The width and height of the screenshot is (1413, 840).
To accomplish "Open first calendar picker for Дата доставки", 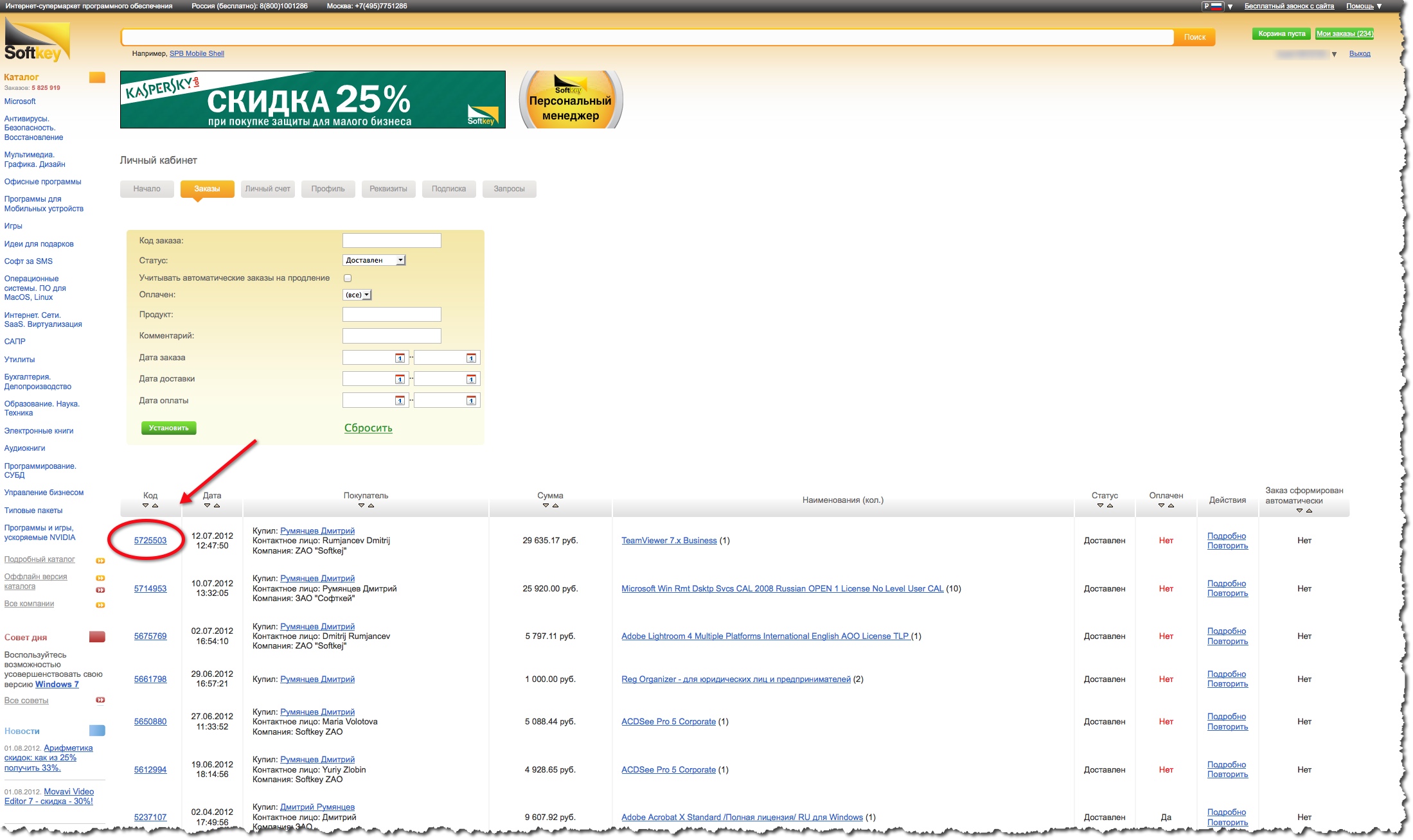I will pyautogui.click(x=400, y=379).
